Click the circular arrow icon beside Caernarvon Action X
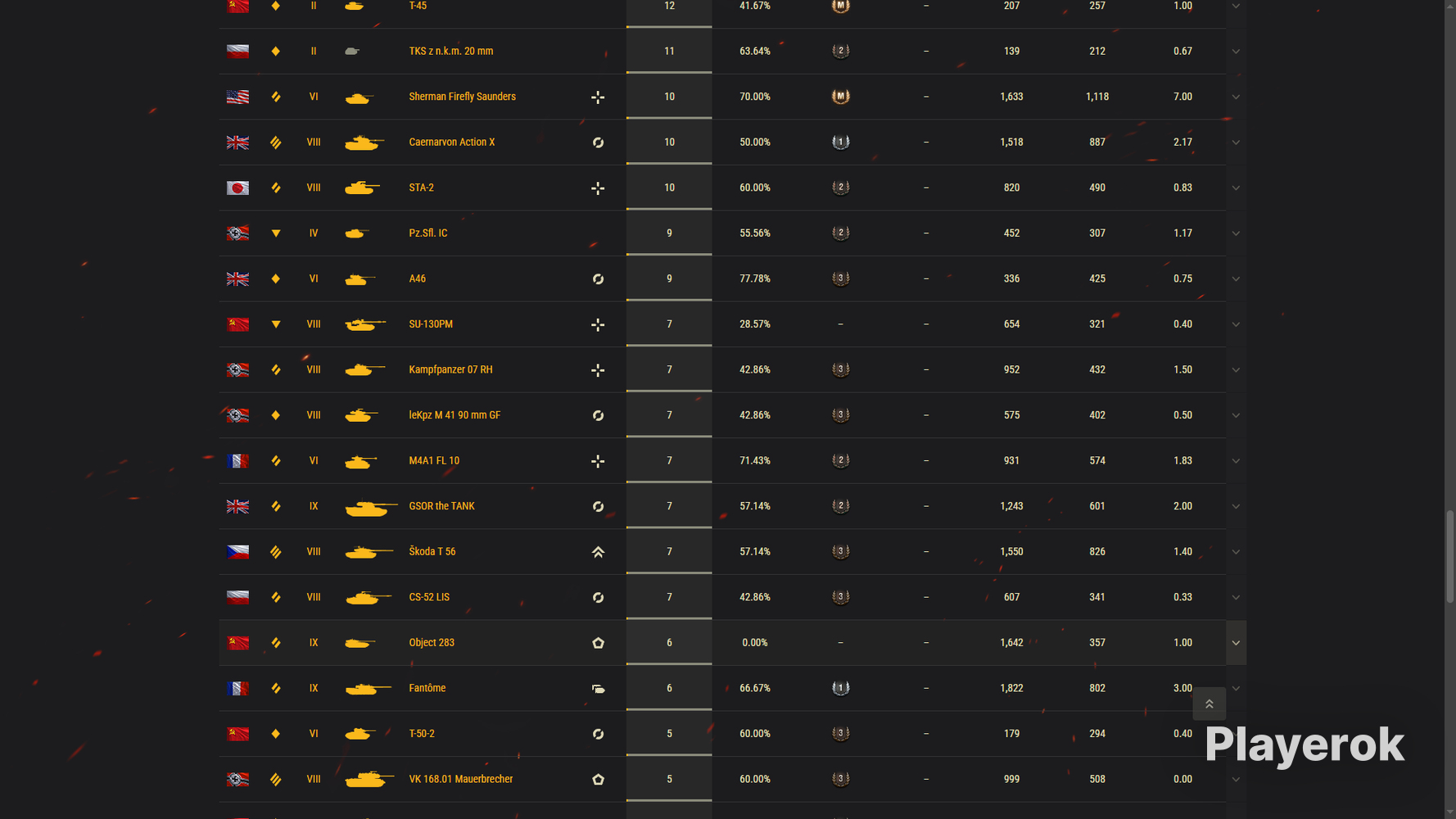The height and width of the screenshot is (819, 1456). click(598, 143)
